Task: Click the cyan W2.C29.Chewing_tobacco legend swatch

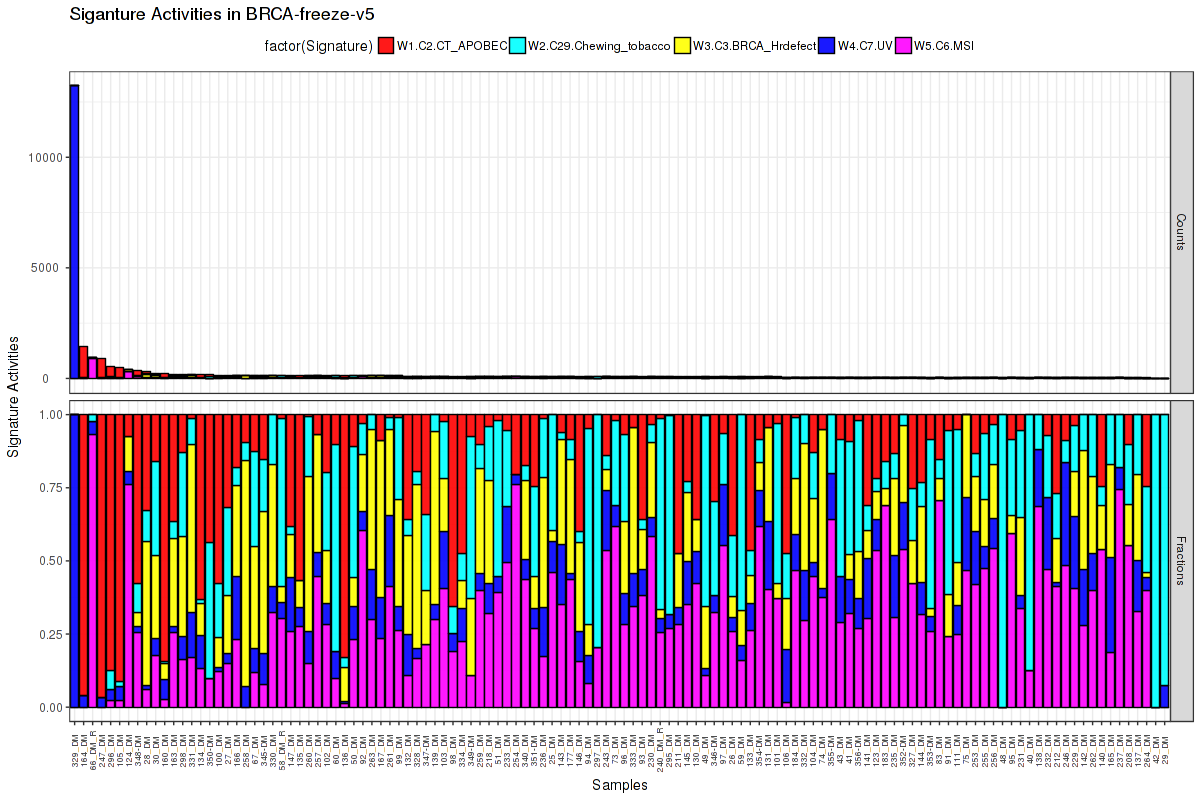Action: (518, 45)
